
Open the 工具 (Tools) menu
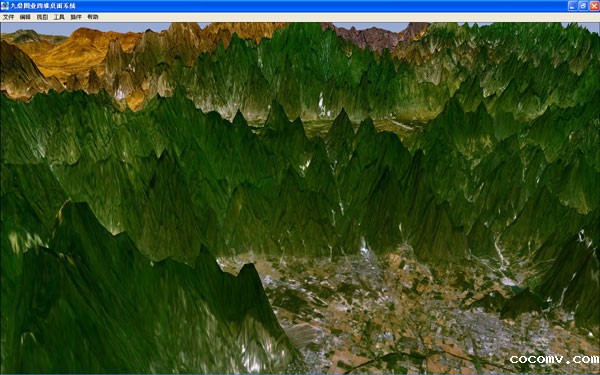click(x=59, y=17)
